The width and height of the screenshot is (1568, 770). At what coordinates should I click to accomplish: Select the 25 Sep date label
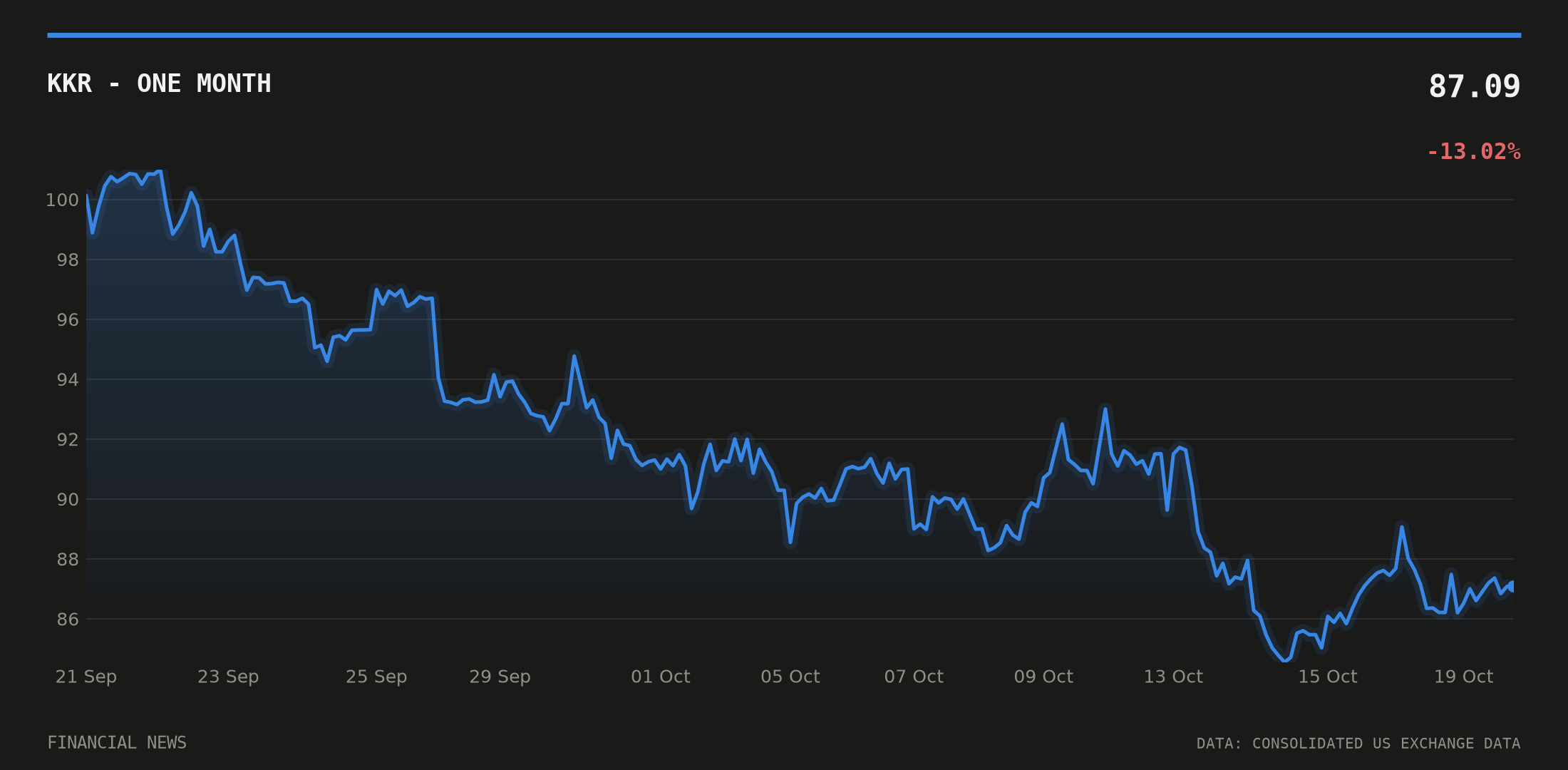click(x=376, y=677)
